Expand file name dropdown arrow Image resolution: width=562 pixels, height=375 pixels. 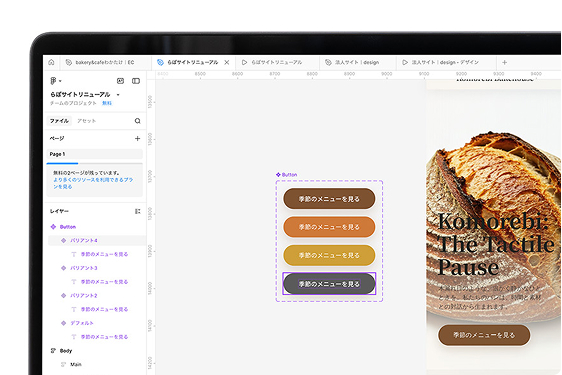(118, 95)
